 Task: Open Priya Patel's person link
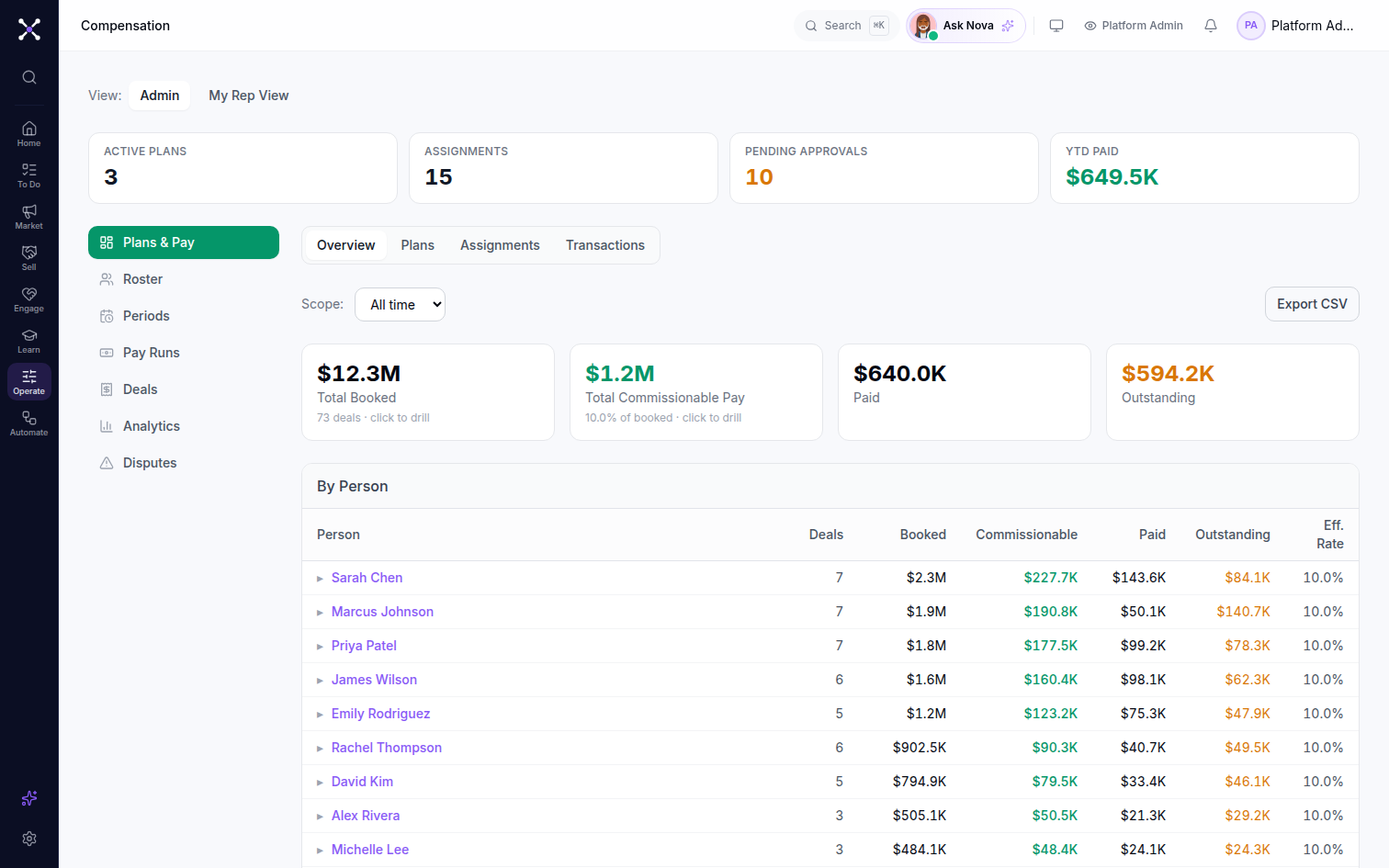point(364,646)
